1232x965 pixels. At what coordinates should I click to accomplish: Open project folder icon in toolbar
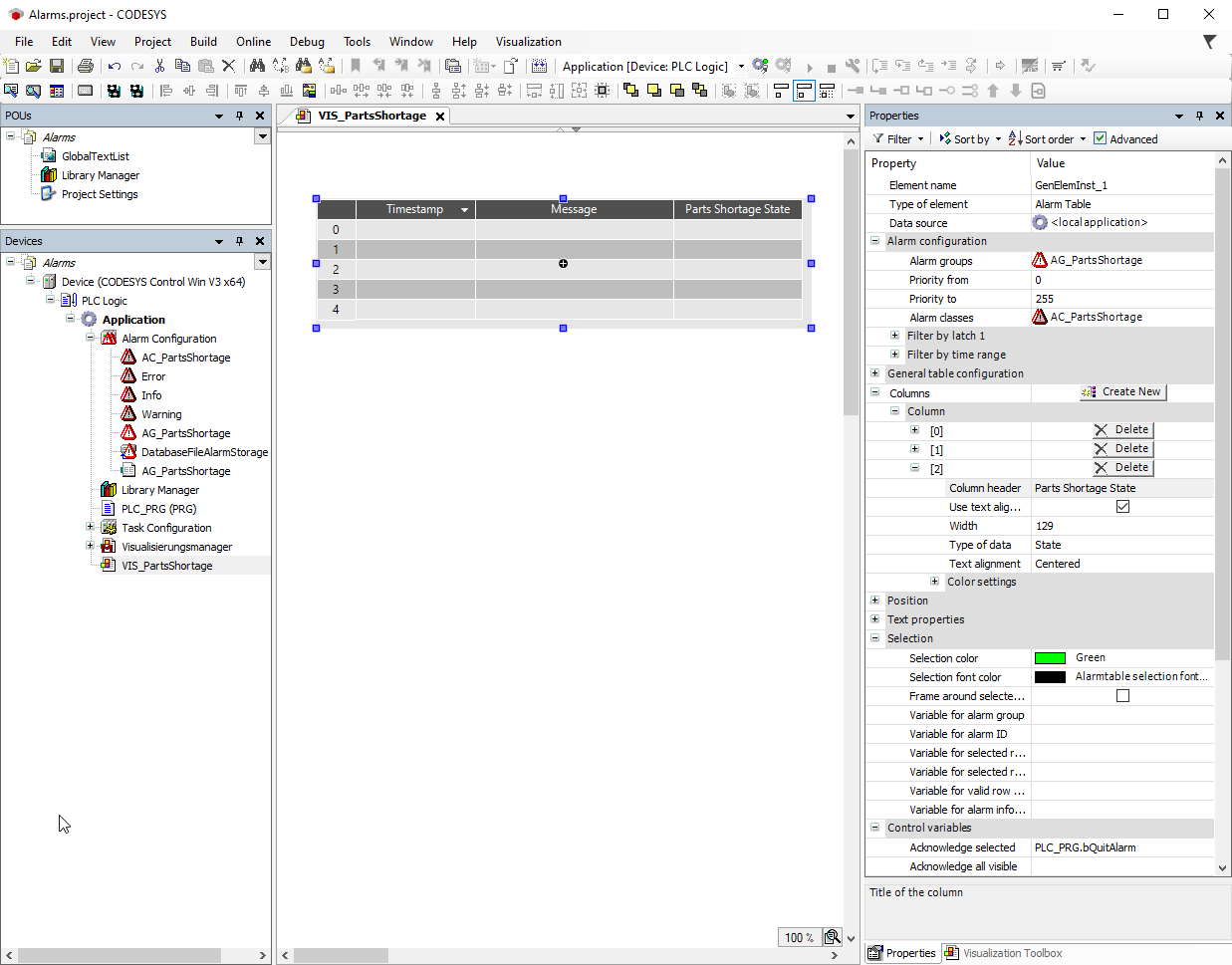[x=34, y=66]
